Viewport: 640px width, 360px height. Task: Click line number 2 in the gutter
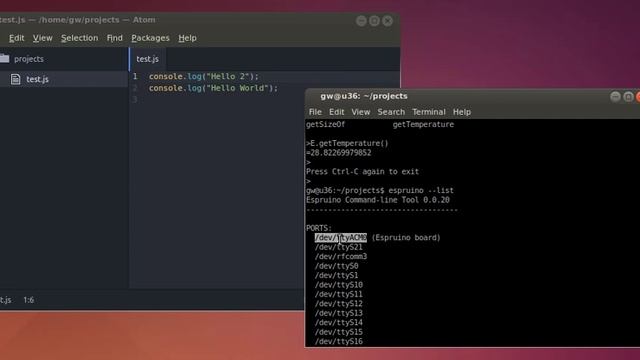135,88
